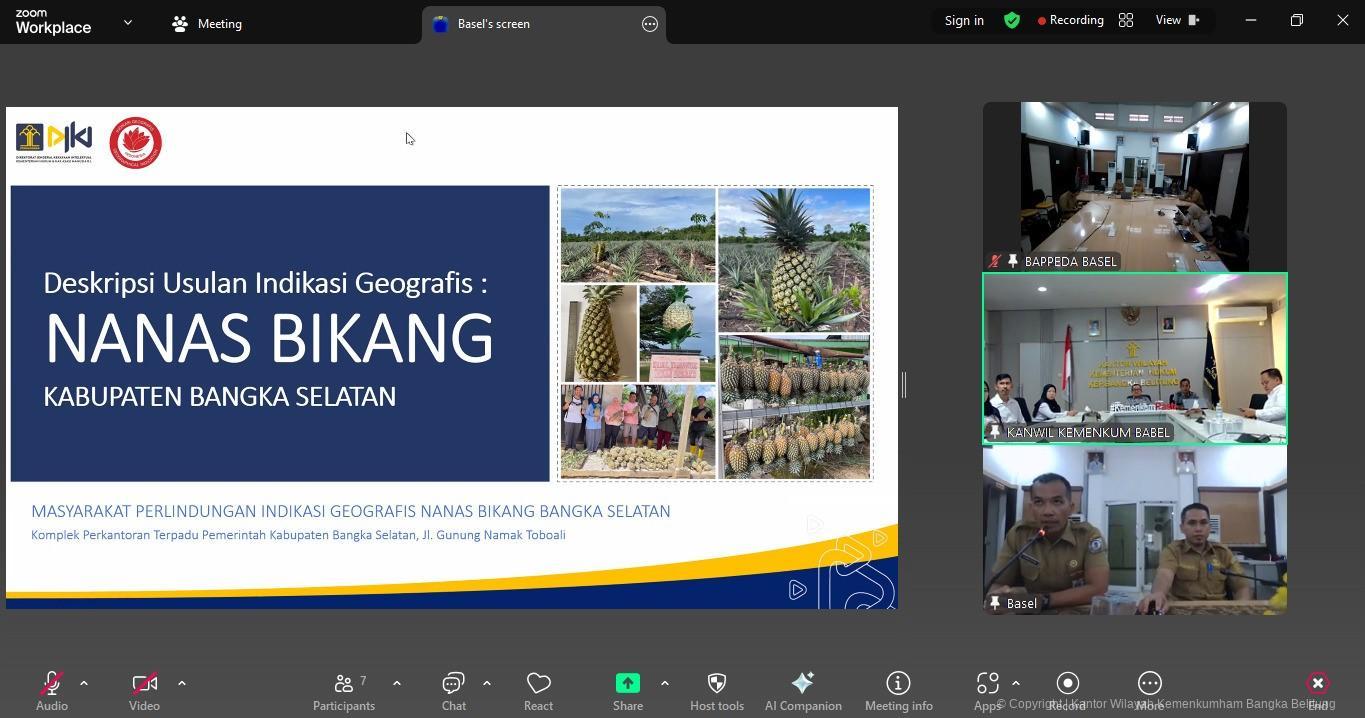Open the Participants panel
This screenshot has width=1365, height=718.
tap(343, 691)
